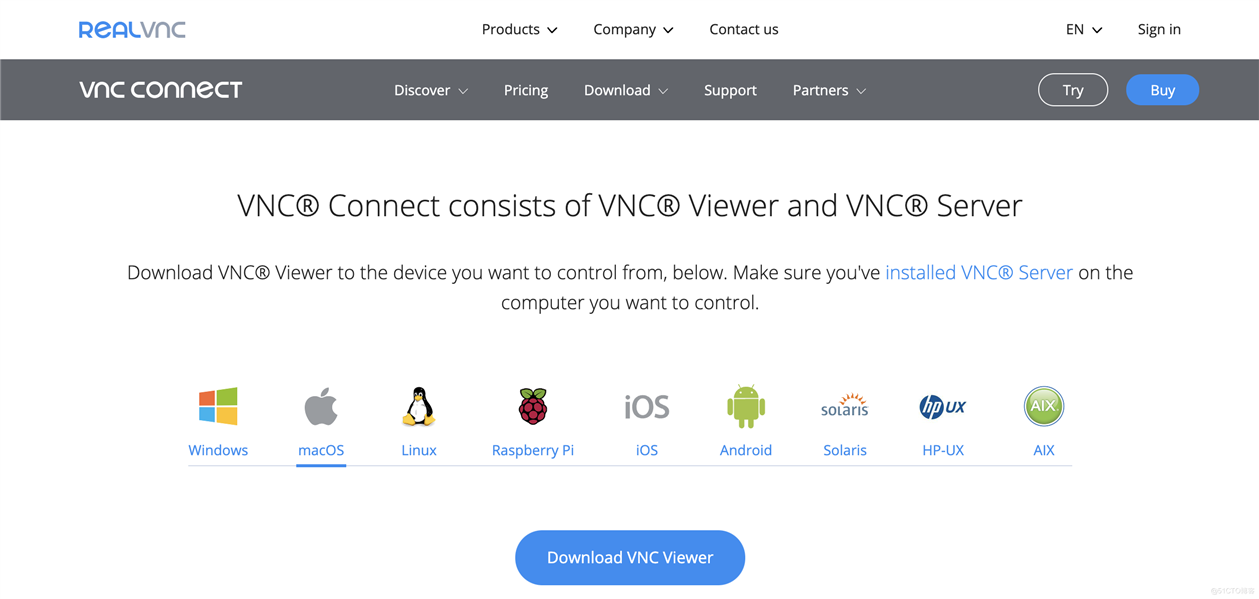
Task: Choose the iOS platform icon
Action: coord(647,407)
